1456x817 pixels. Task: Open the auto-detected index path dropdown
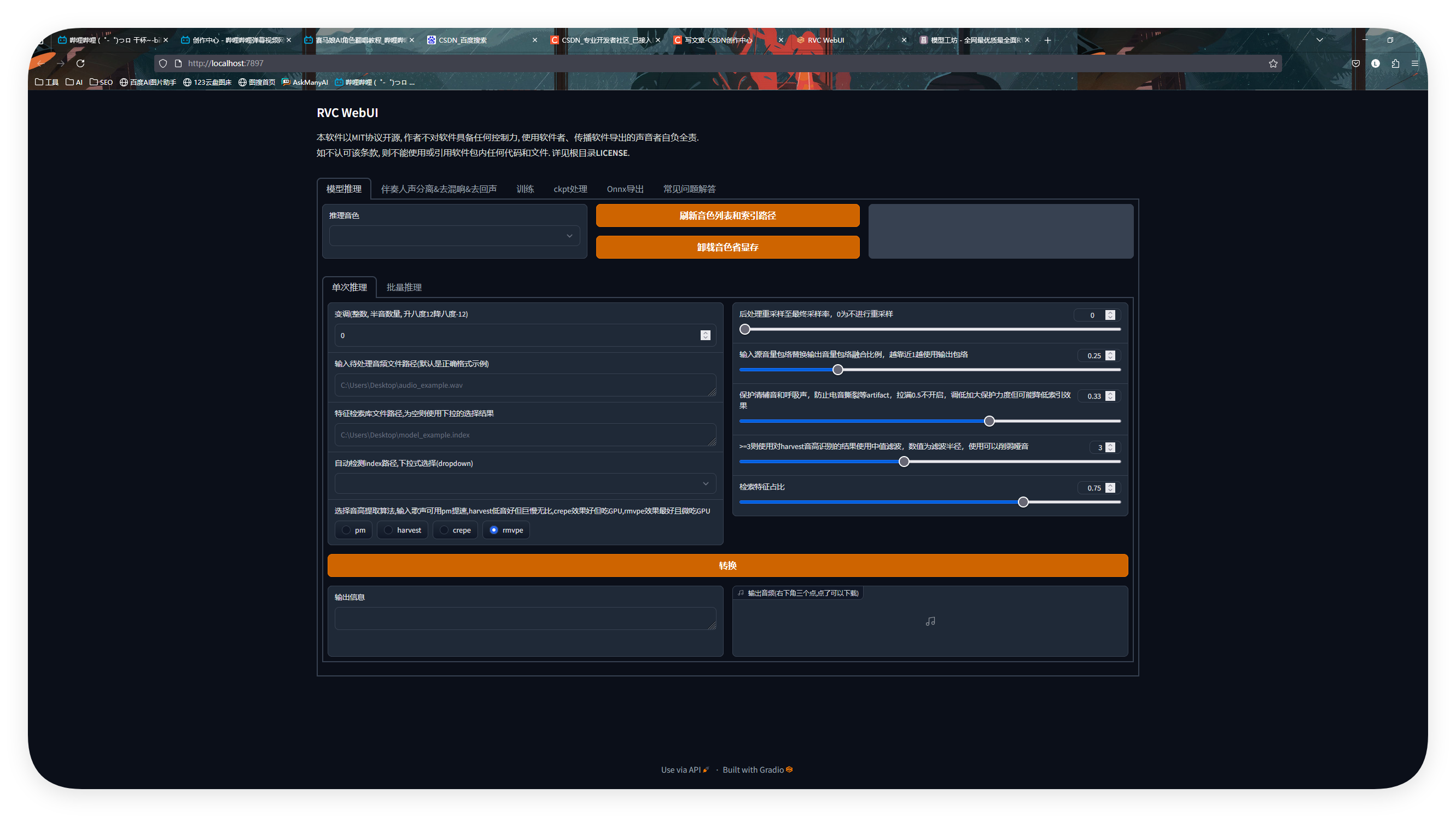coord(525,483)
